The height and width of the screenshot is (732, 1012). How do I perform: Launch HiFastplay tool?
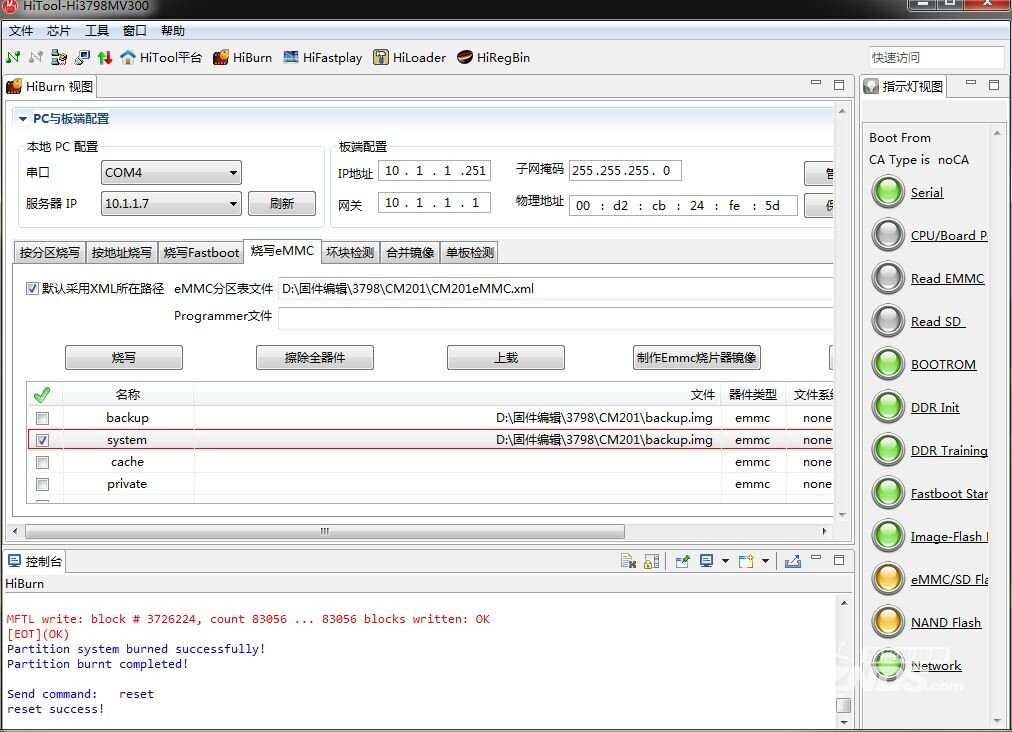(323, 57)
